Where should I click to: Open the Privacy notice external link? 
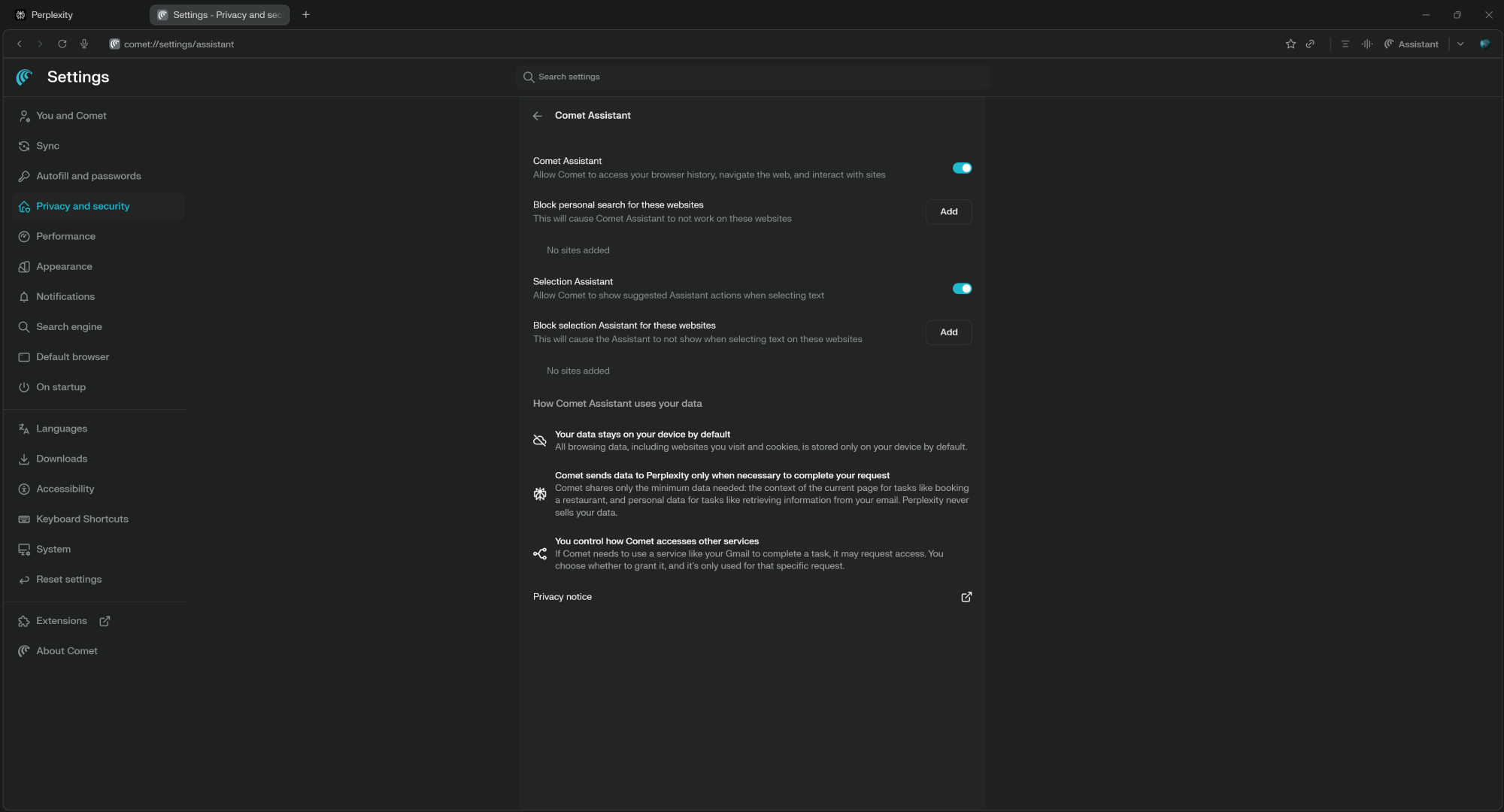click(966, 597)
